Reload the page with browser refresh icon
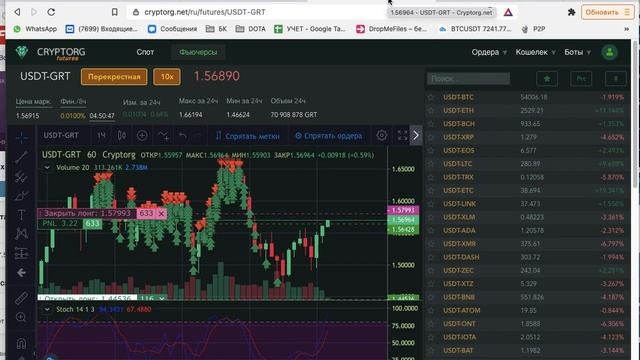This screenshot has width=640, height=360. tap(51, 12)
